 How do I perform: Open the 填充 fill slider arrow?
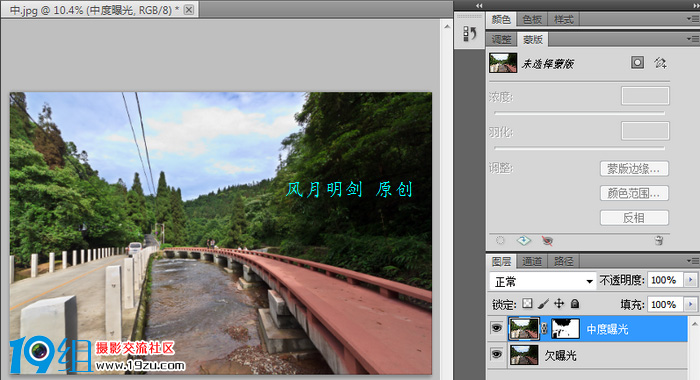[x=690, y=304]
